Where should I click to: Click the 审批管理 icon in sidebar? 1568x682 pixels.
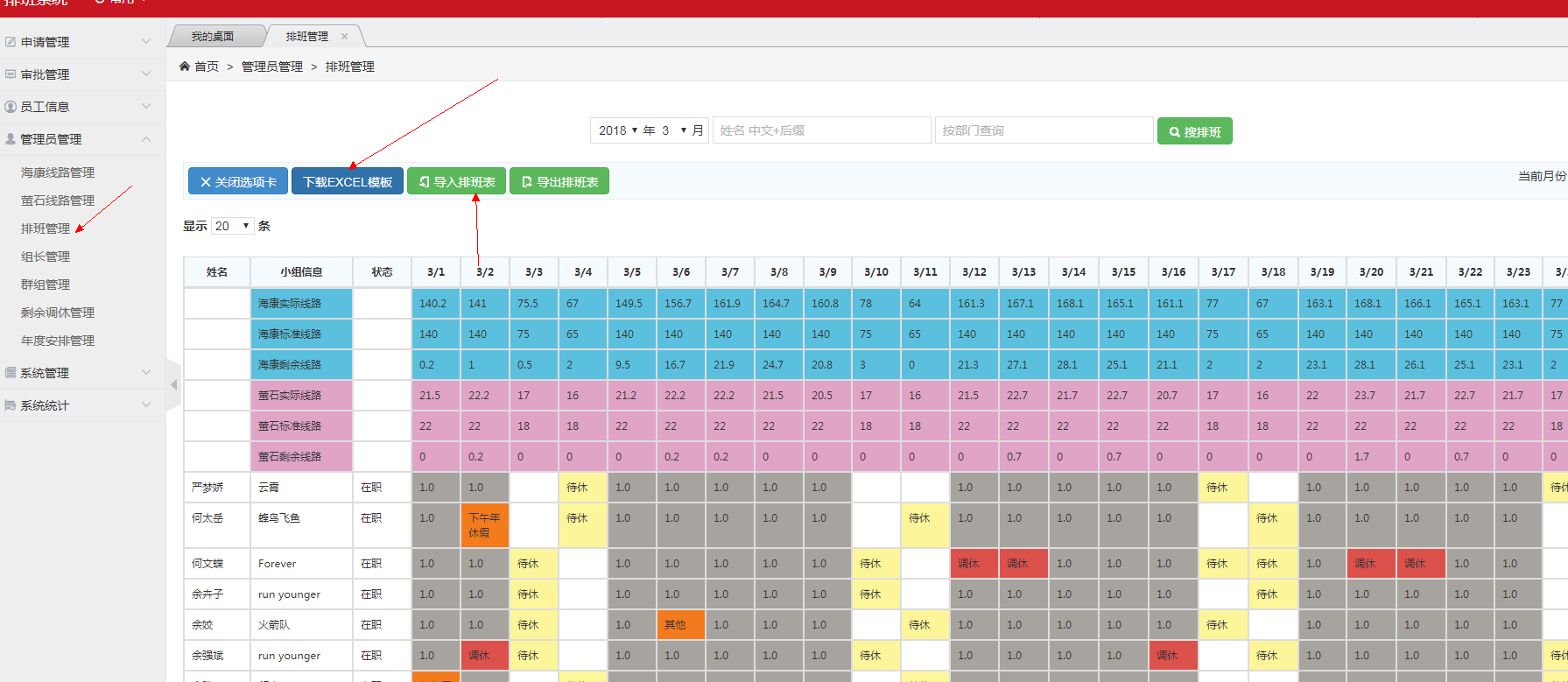tap(11, 74)
